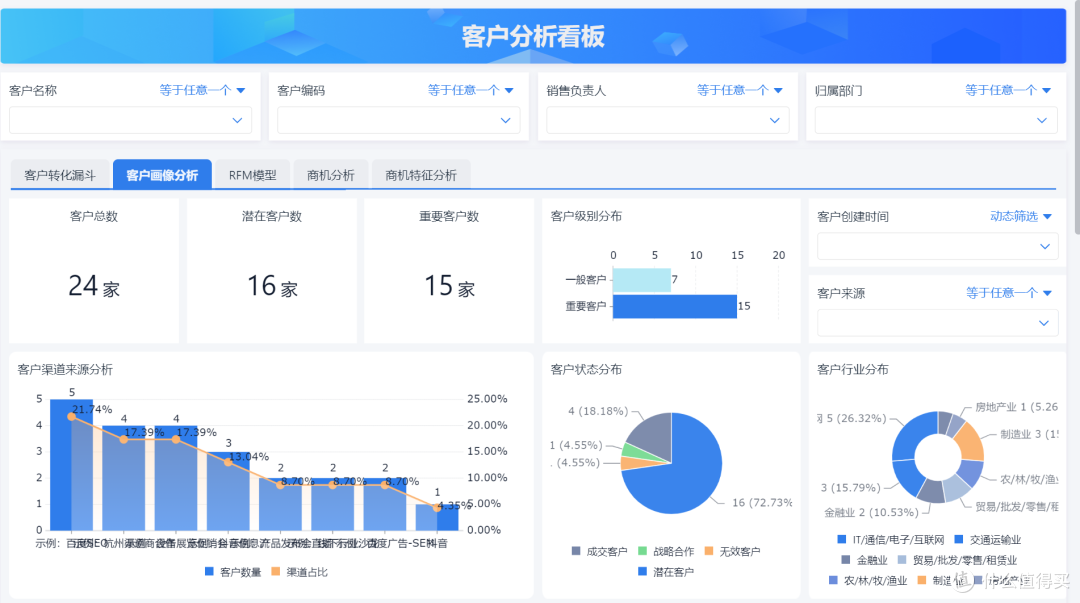Click the 5 (26.32%) donut label
1080x603 pixels.
point(851,418)
